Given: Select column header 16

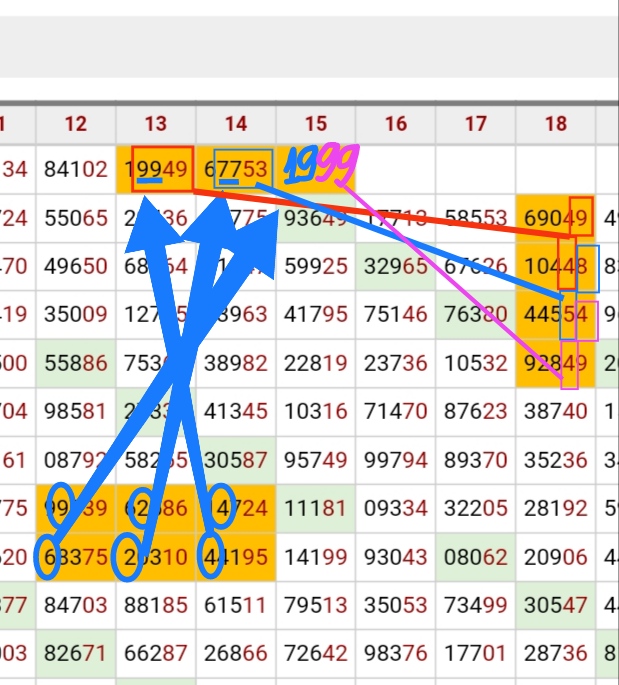Looking at the screenshot, I should pyautogui.click(x=396, y=124).
